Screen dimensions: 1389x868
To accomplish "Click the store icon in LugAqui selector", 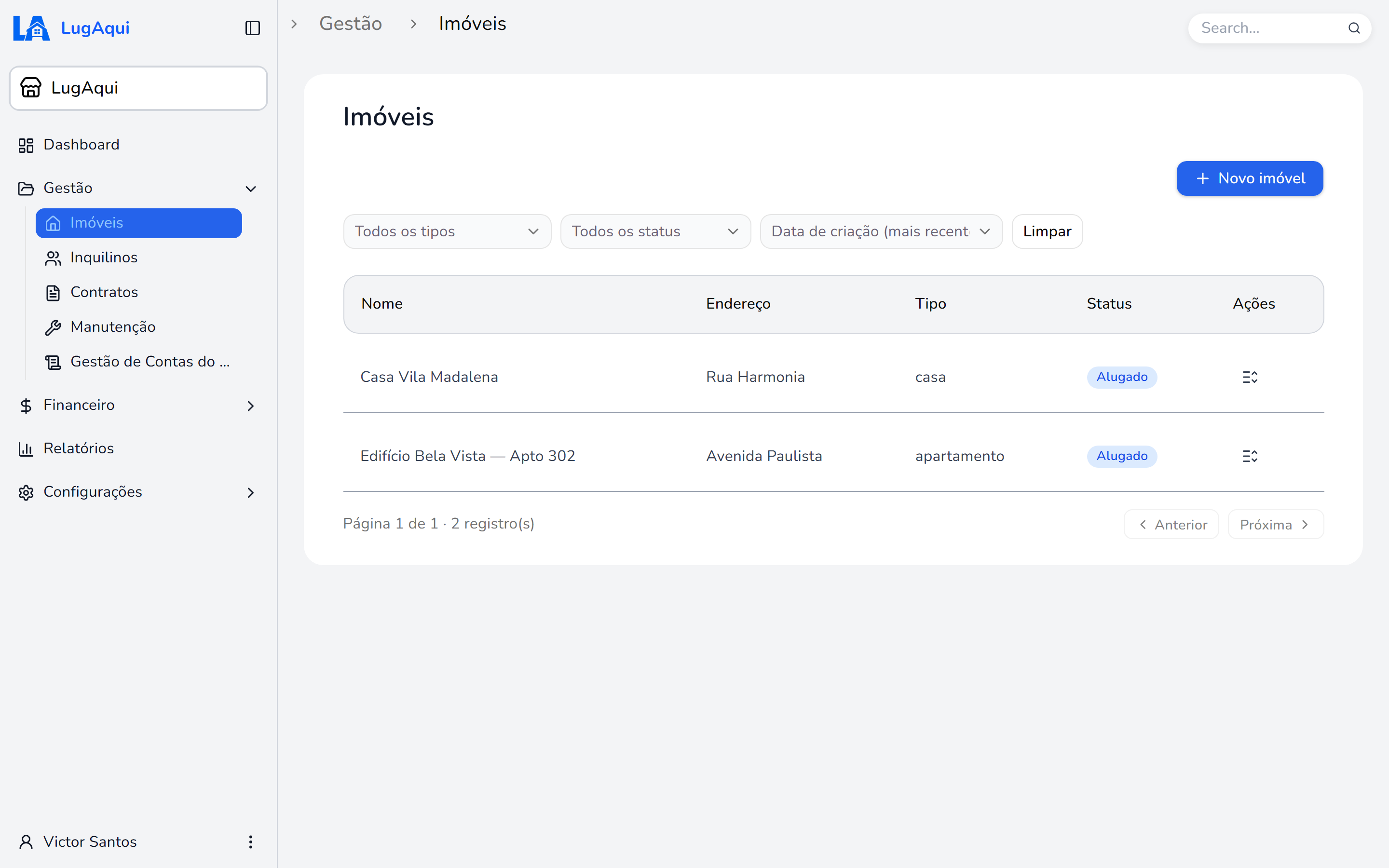I will coord(31,88).
